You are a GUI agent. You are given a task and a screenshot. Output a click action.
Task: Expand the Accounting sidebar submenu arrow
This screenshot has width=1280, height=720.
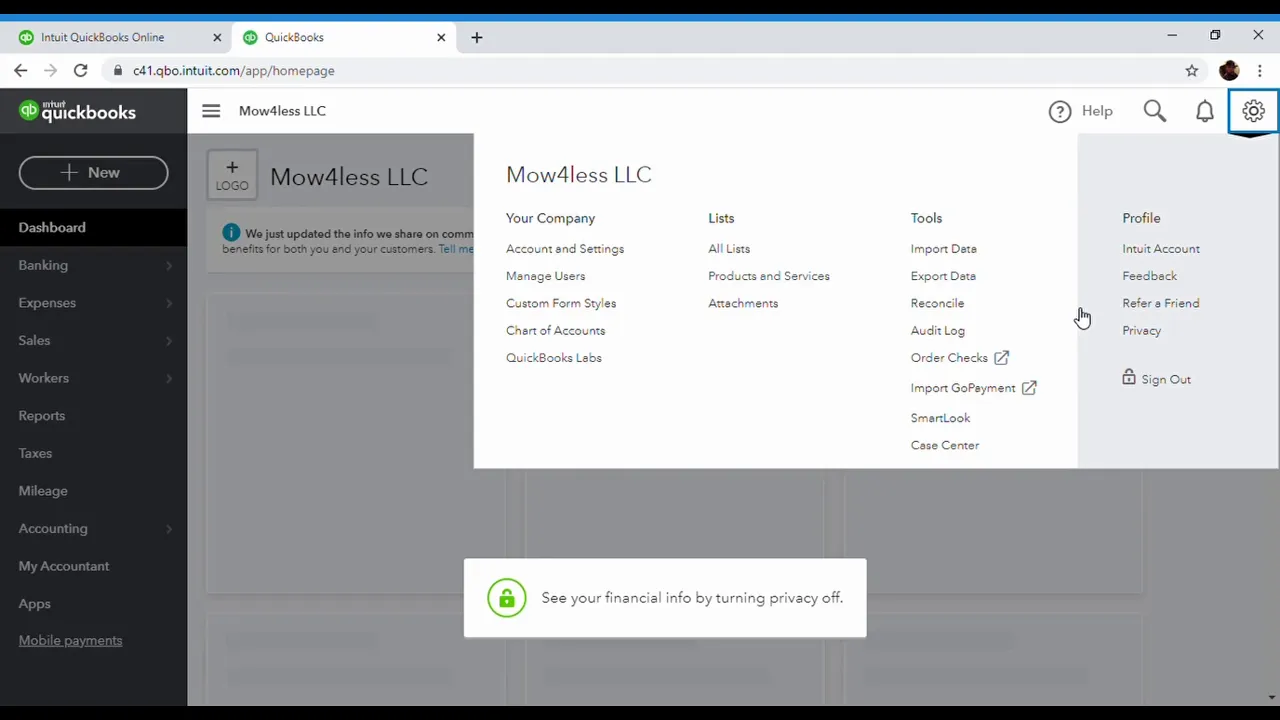tap(169, 529)
